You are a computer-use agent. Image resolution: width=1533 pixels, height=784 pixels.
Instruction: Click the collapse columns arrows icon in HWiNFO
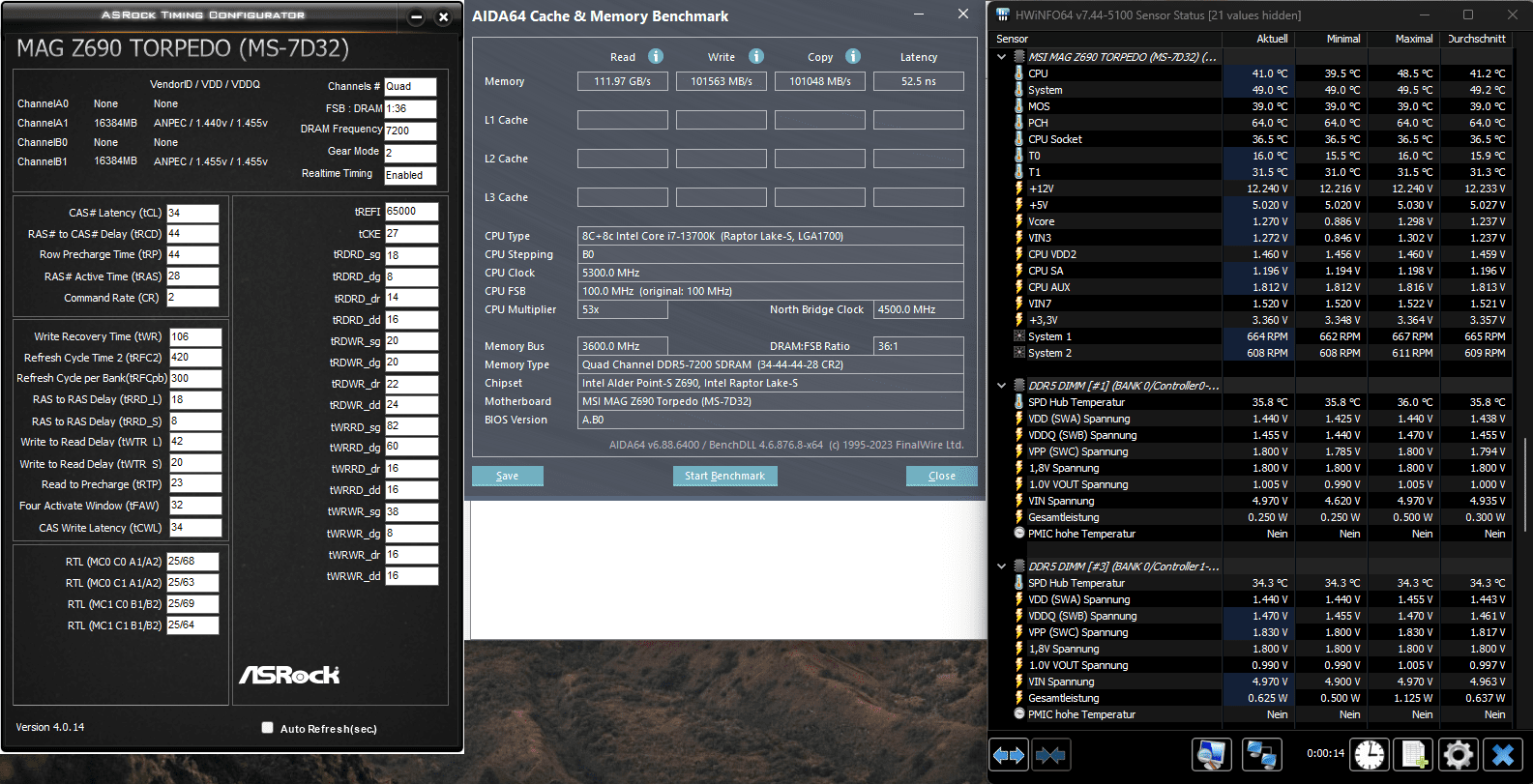1050,754
